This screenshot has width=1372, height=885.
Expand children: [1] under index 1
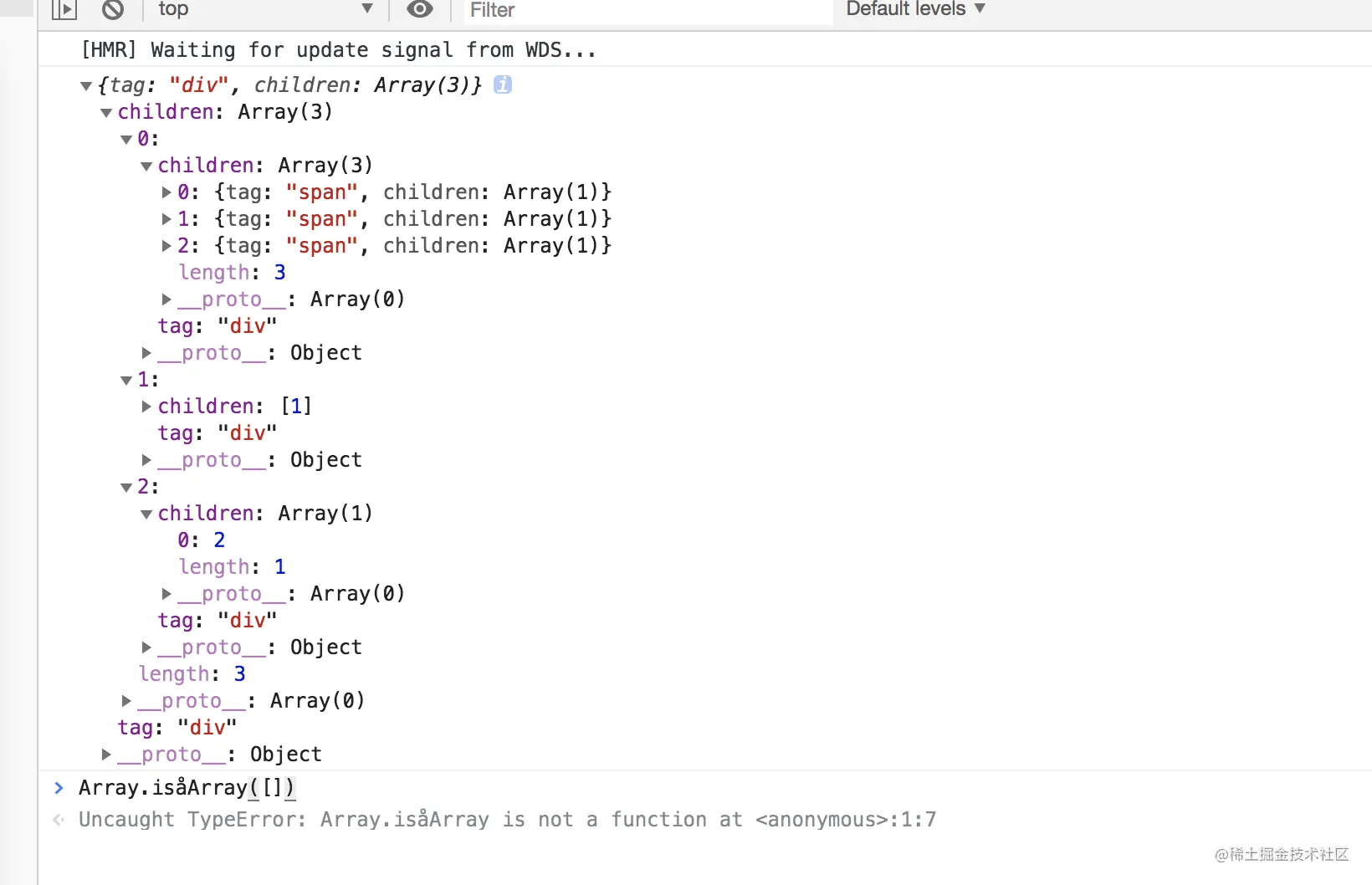pos(146,407)
